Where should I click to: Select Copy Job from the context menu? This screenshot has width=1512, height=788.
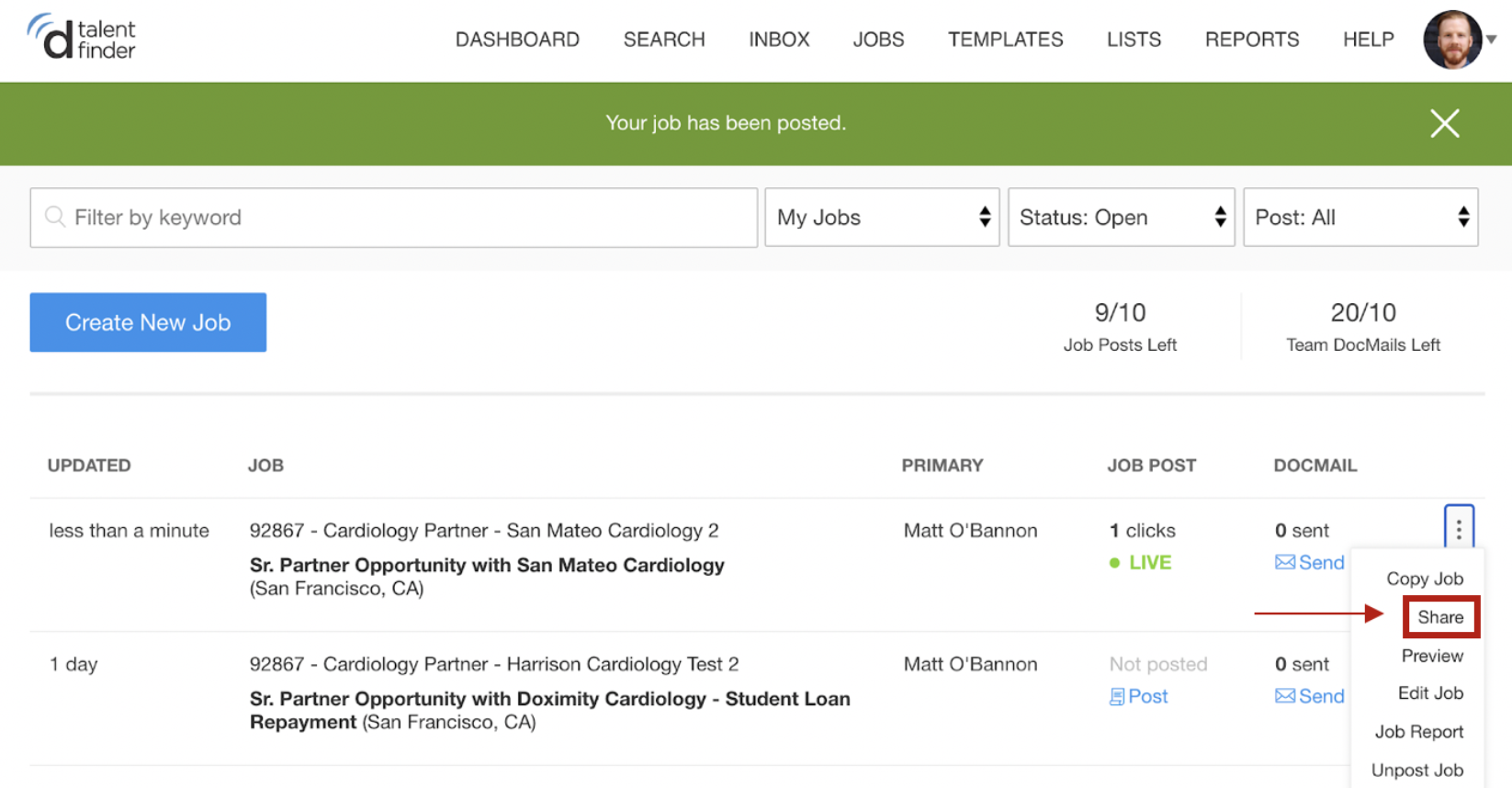click(x=1424, y=579)
